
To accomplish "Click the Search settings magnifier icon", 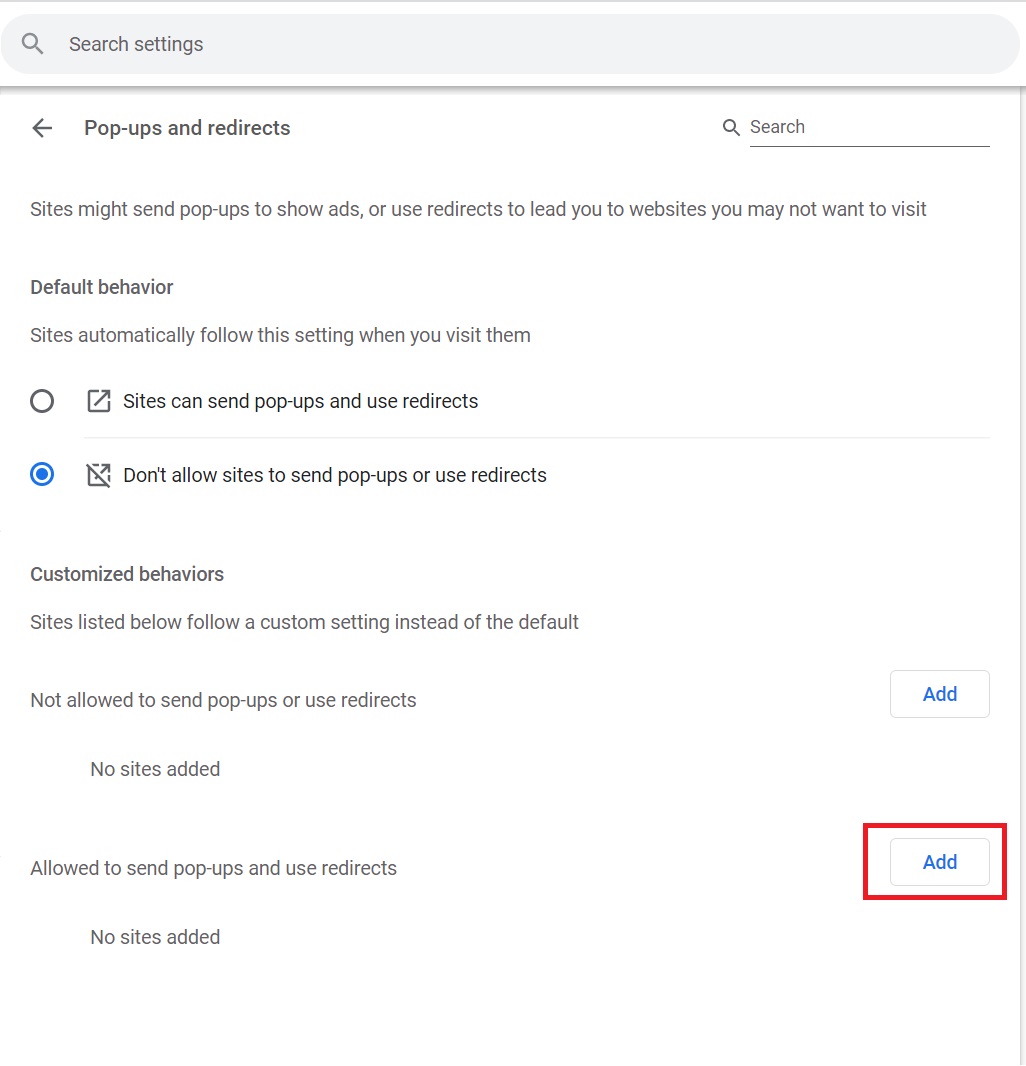I will click(x=33, y=44).
